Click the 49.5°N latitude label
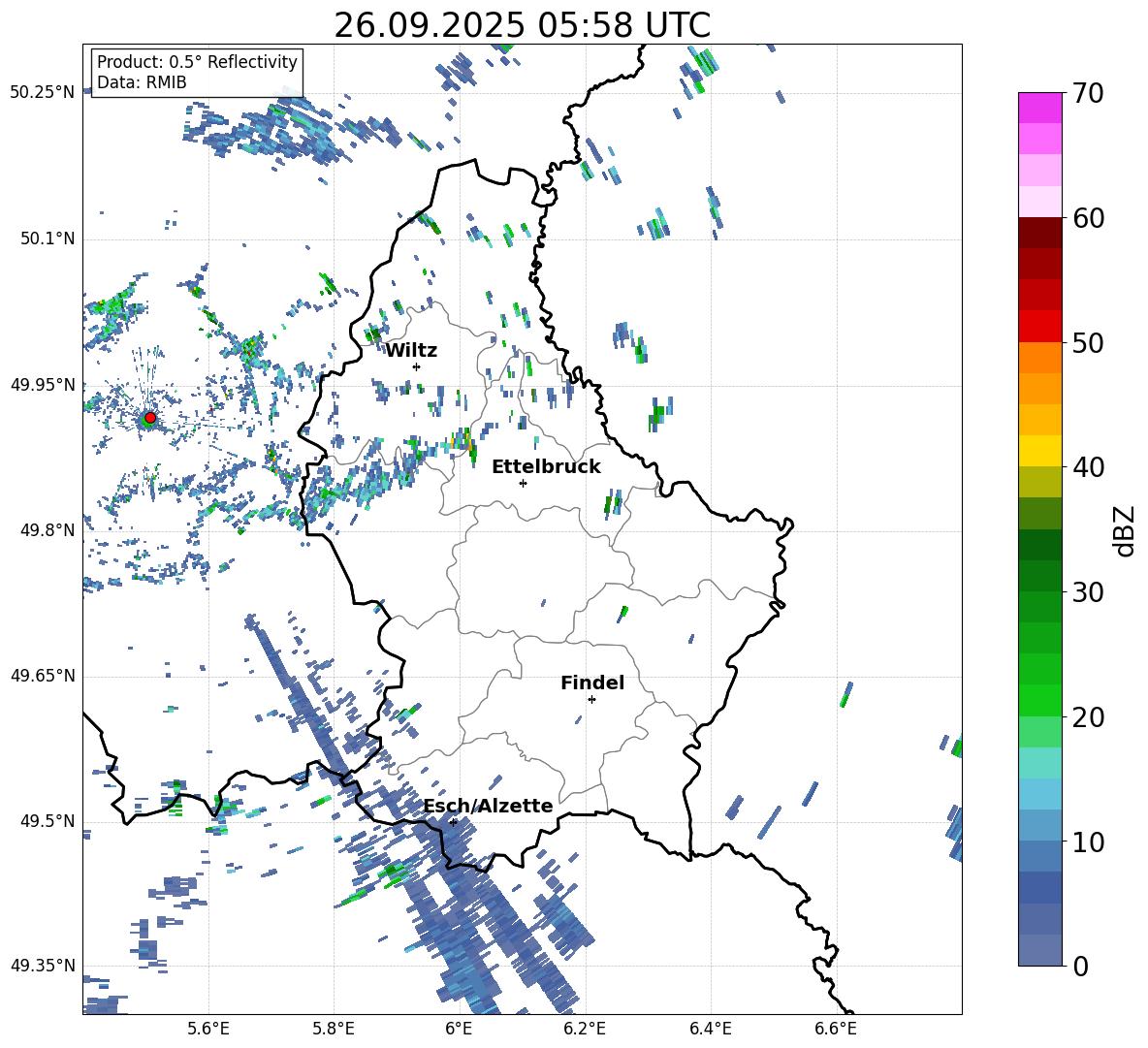 48,821
